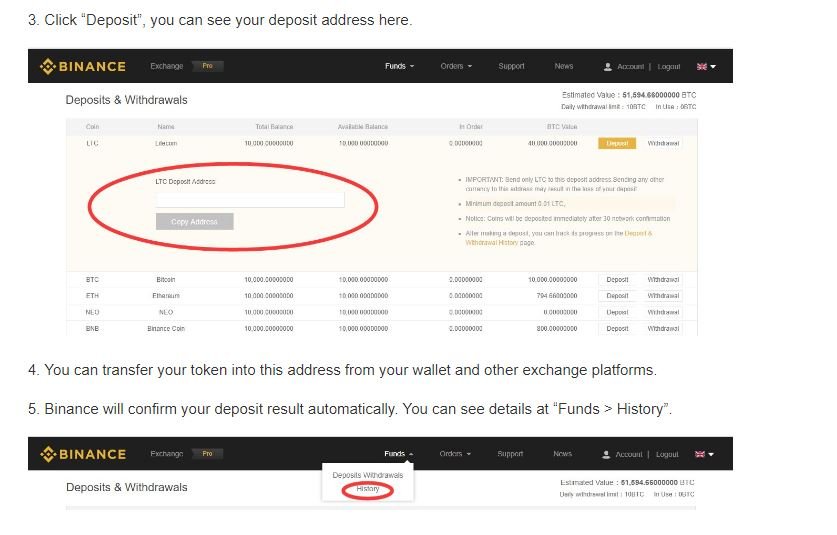
Task: Open language flag dropdown in step 3 screenshot
Action: [706, 67]
